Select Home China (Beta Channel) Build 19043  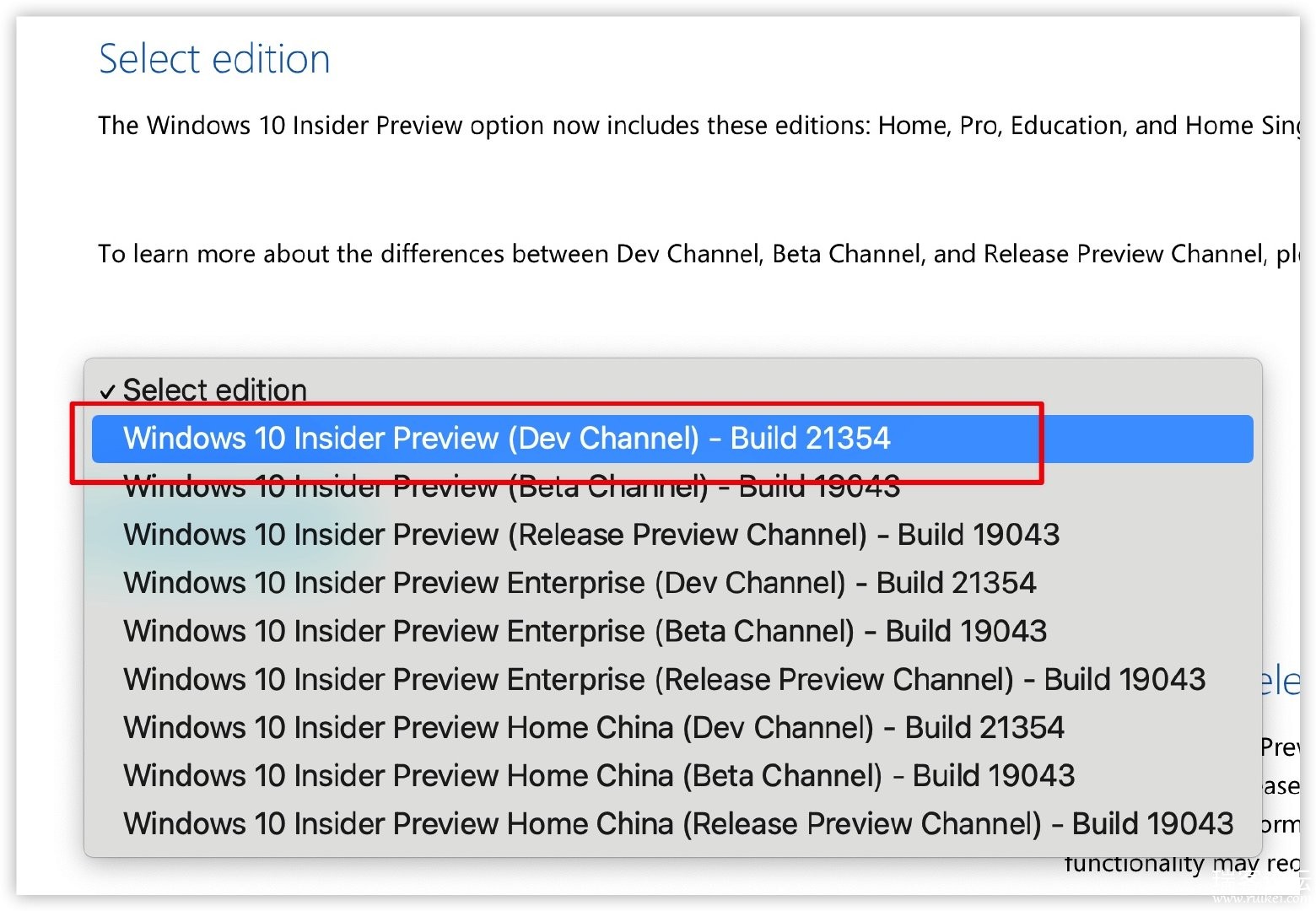tap(672, 775)
